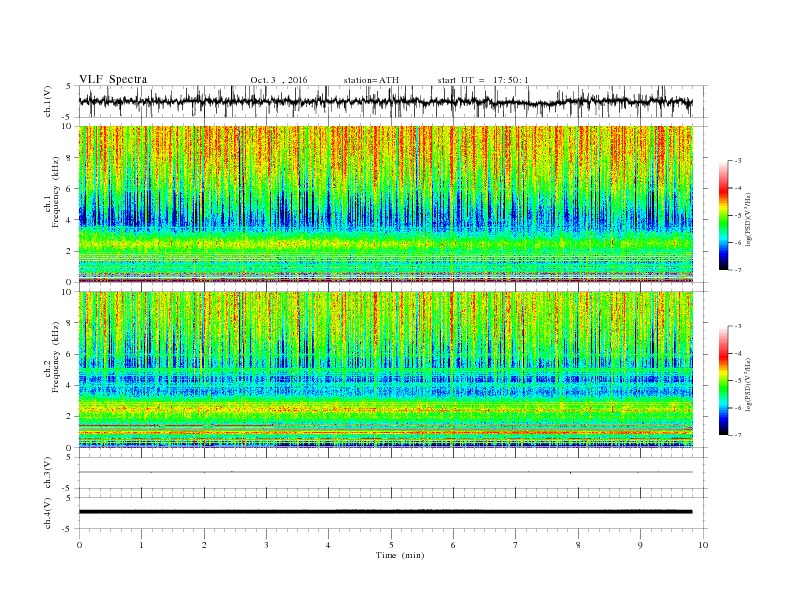The image size is (792, 612).
Task: Click the ch.1 frequency tick label "6"
Action: 69,189
